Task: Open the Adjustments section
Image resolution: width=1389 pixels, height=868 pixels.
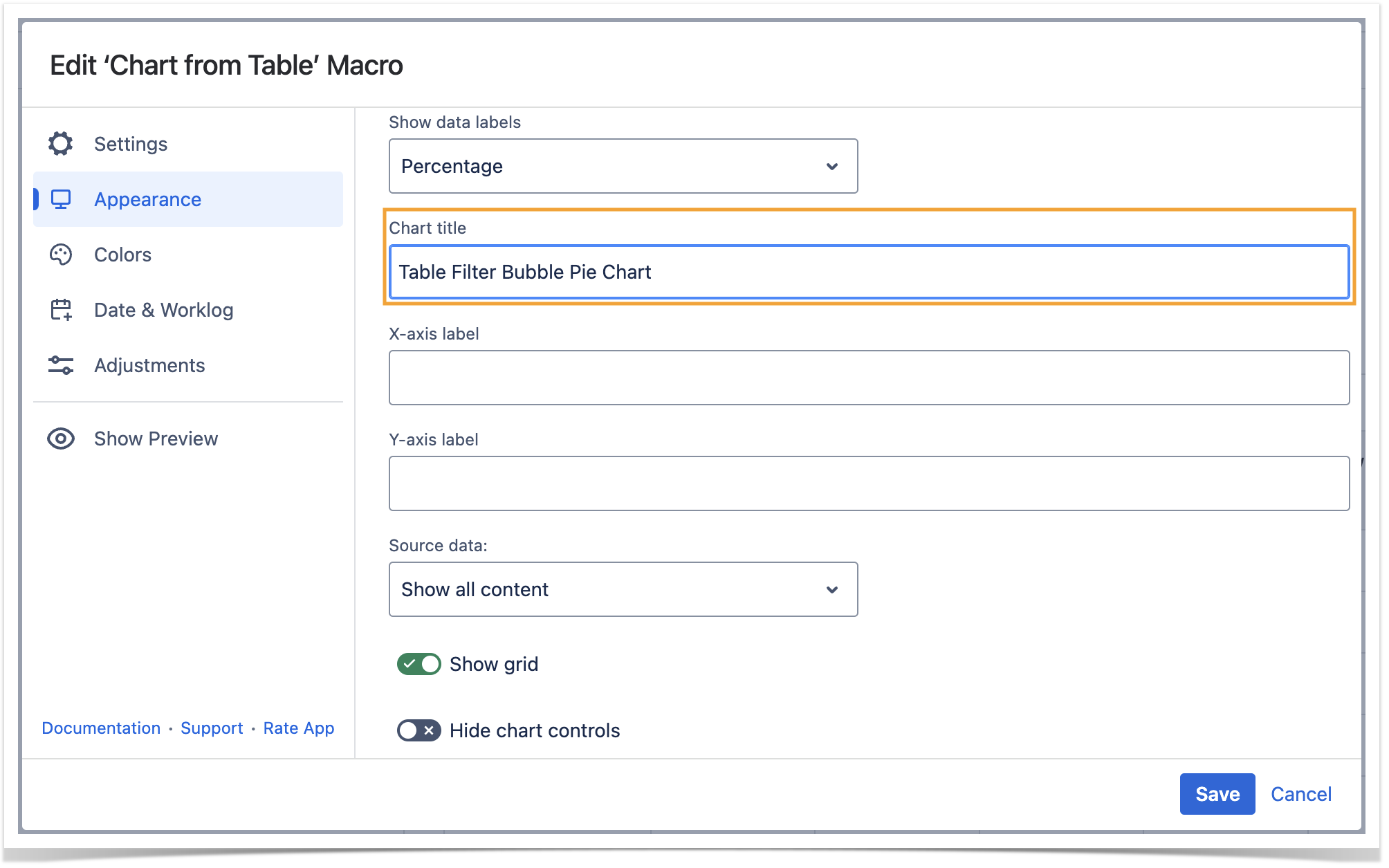Action: click(149, 365)
